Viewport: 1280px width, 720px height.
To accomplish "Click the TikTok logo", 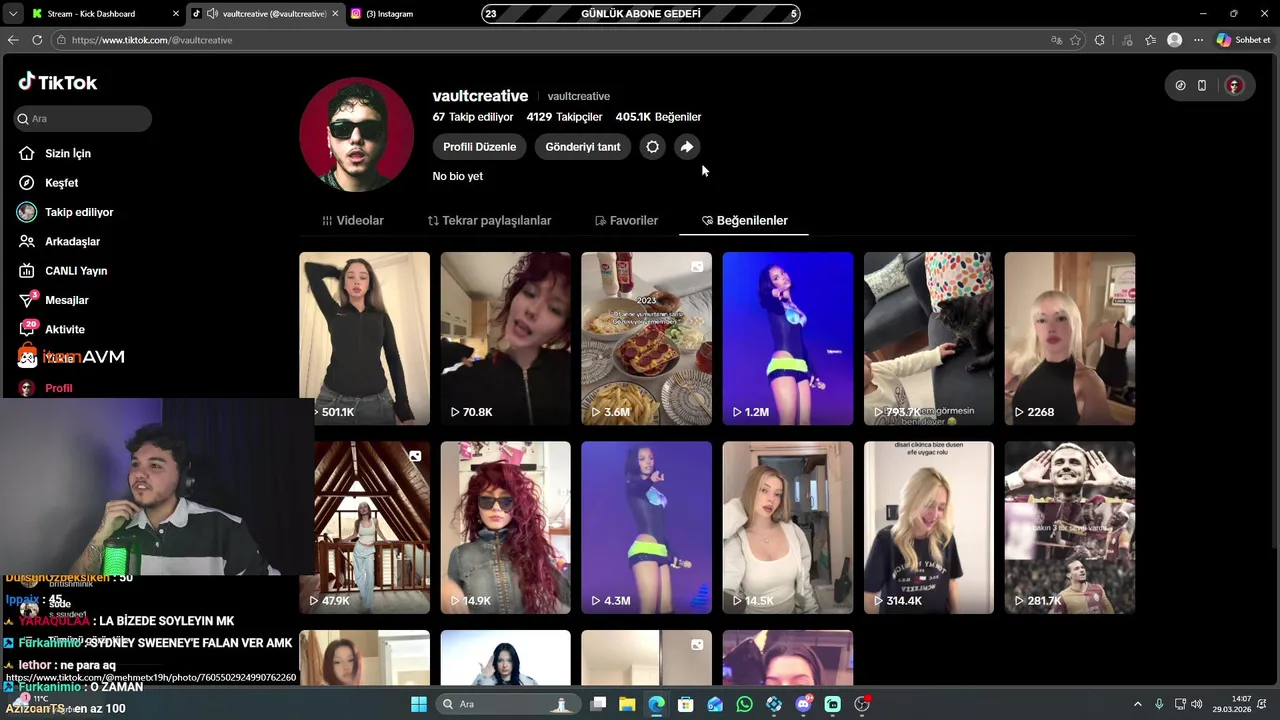I will (58, 82).
